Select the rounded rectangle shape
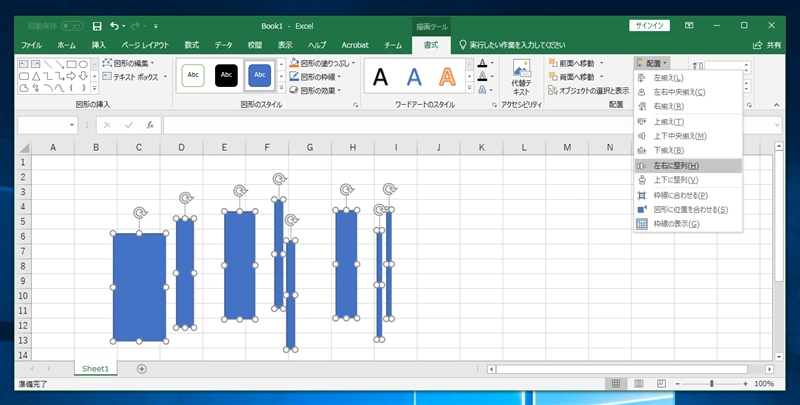 23,77
